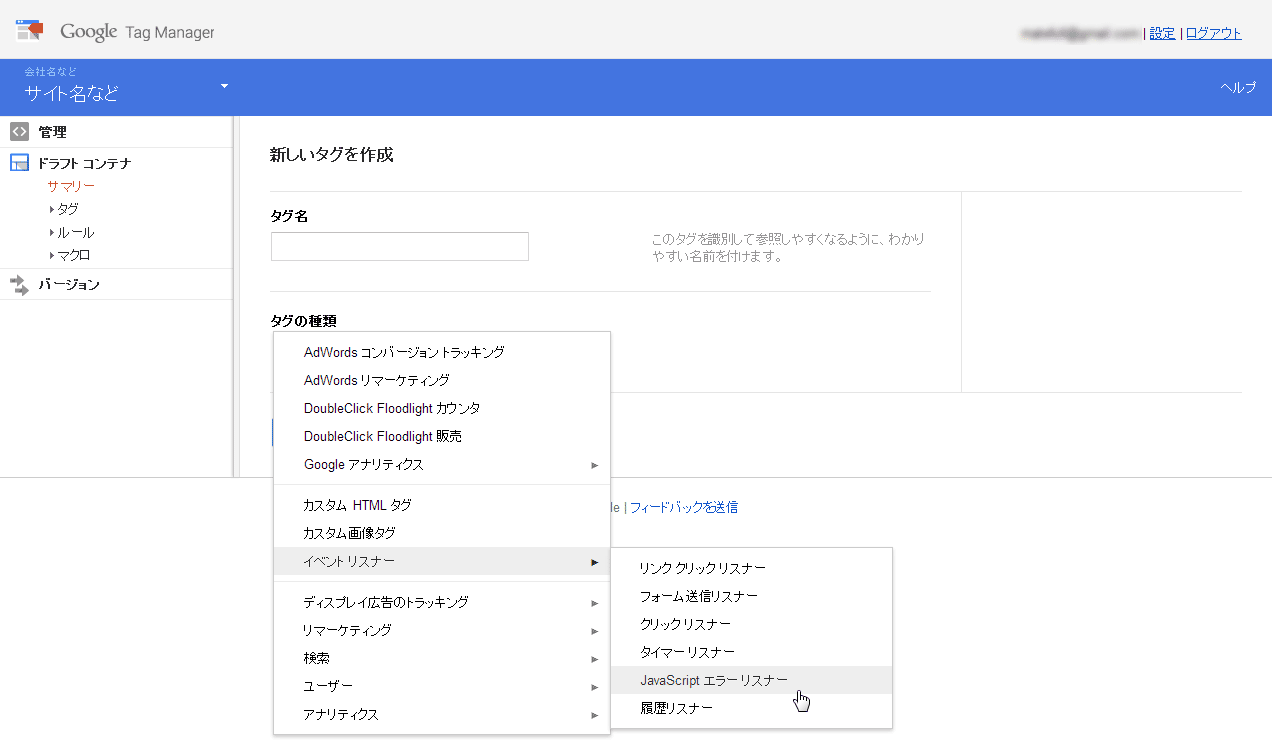Open the サマリー link in sidebar
Viewport: 1272px width, 746px height.
point(71,186)
